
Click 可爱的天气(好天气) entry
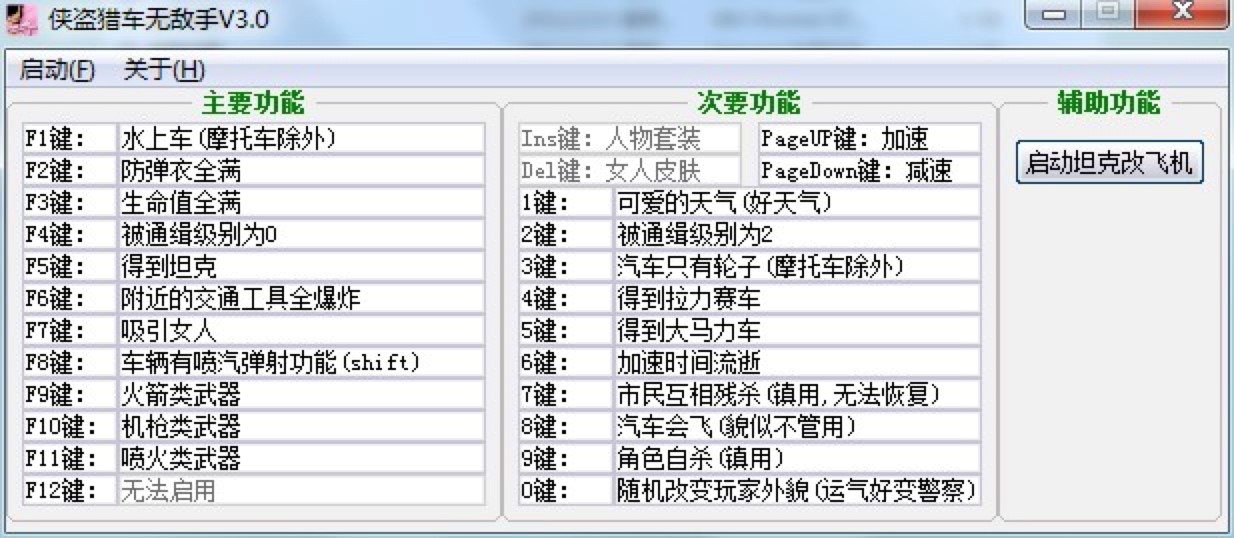point(797,203)
